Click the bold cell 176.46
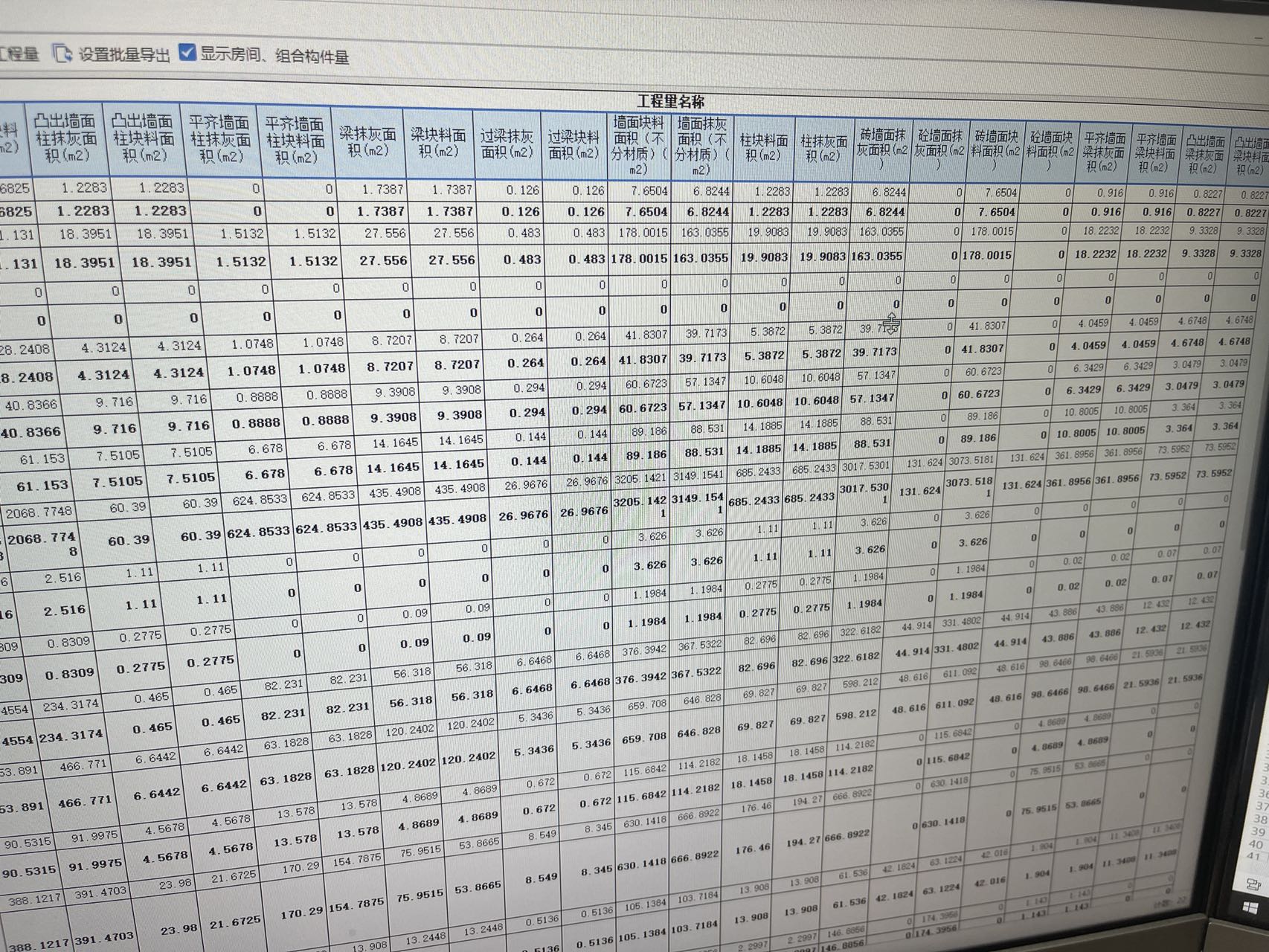1269x952 pixels. coord(752,848)
